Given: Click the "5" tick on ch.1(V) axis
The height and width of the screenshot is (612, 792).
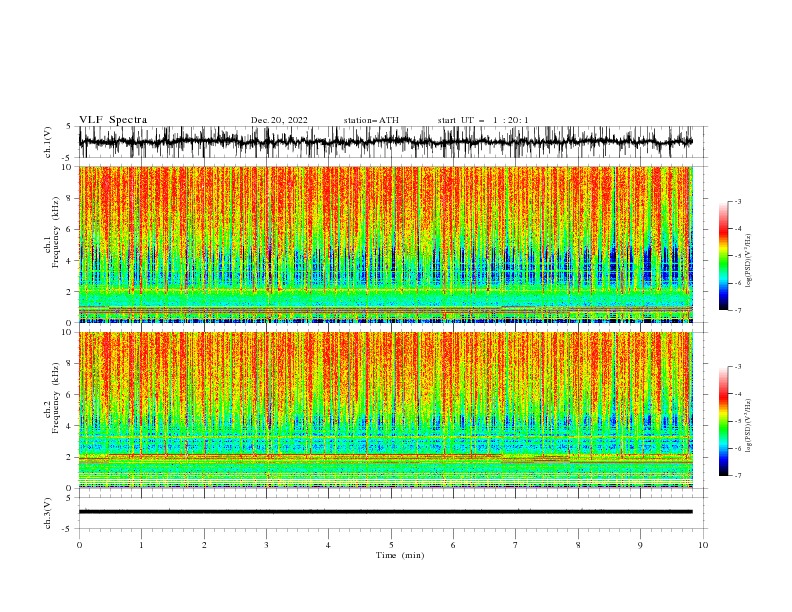Looking at the screenshot, I should tap(68, 127).
